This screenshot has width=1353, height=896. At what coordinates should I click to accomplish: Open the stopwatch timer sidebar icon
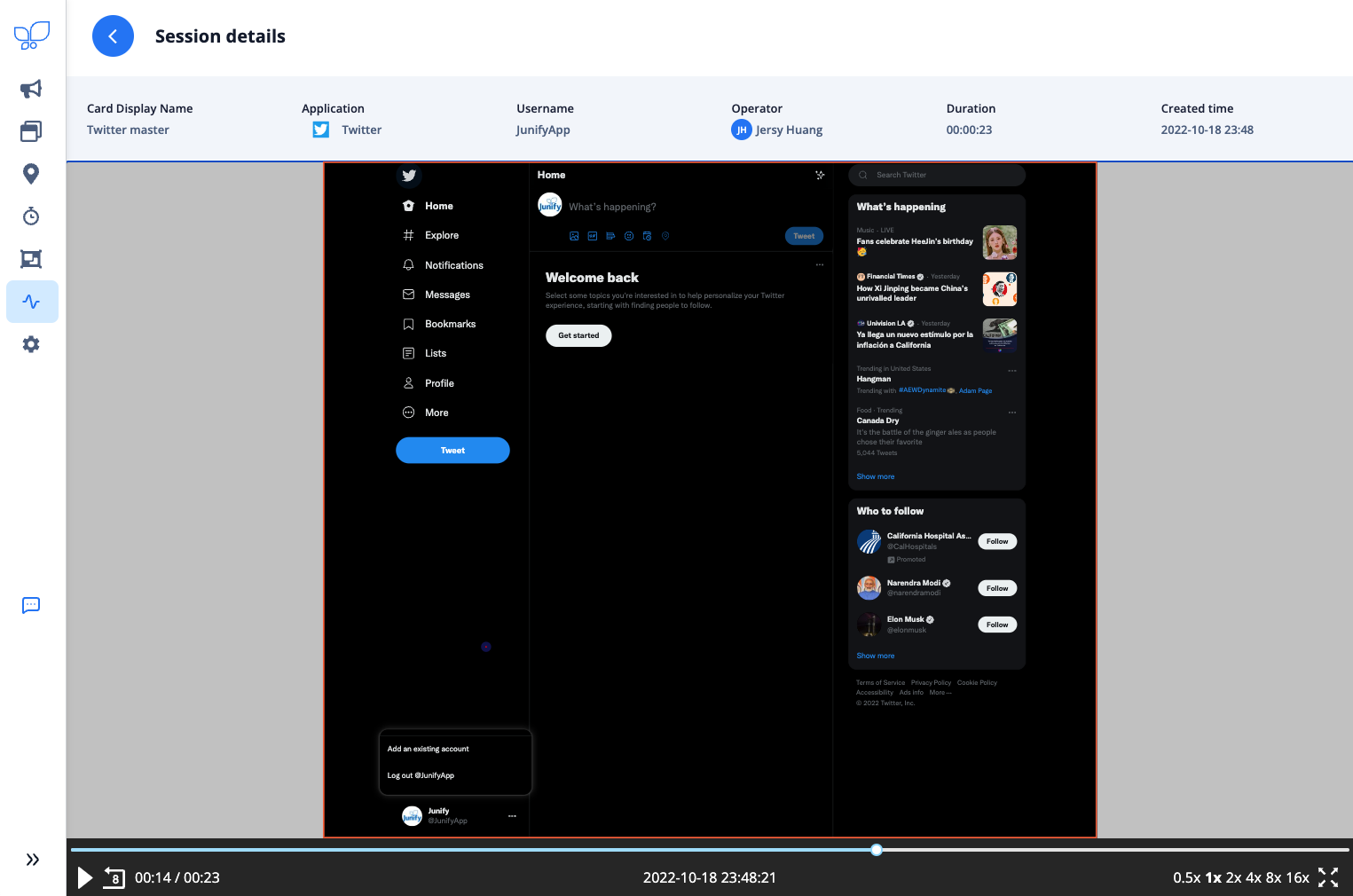tap(31, 216)
